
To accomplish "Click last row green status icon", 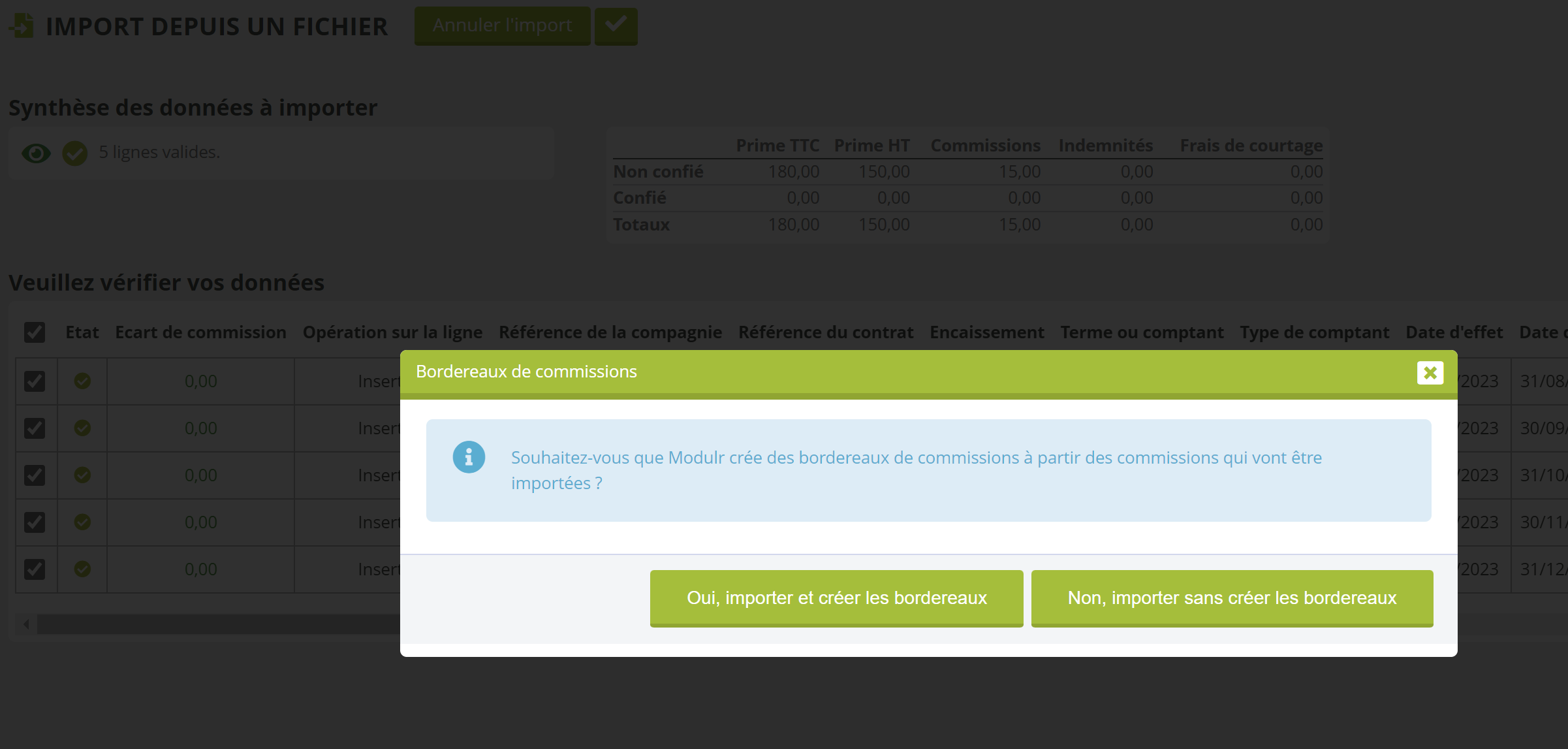I will 82,569.
